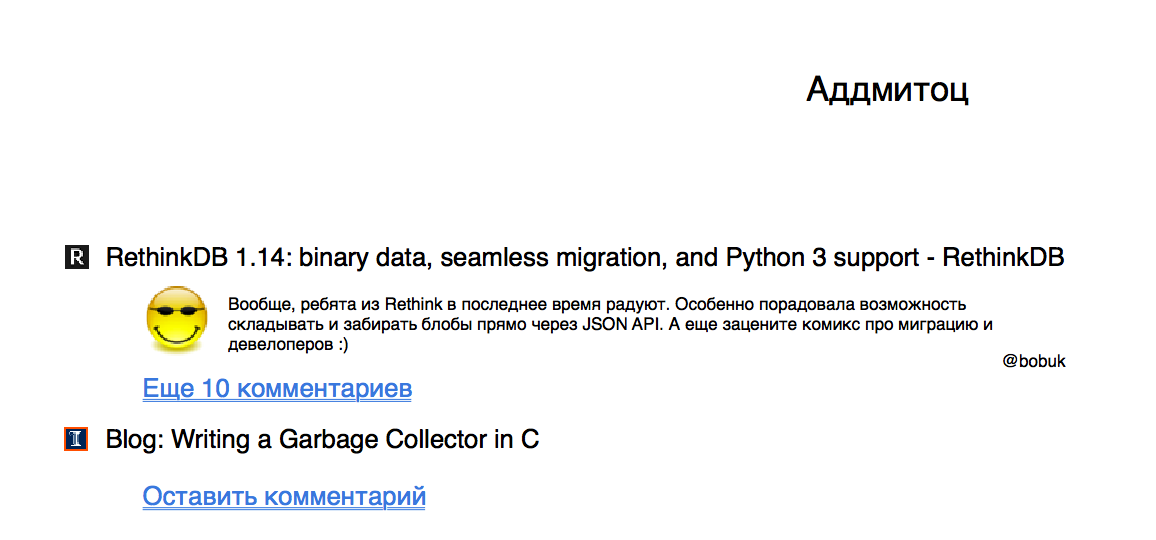Open the @bobuk author handle
The height and width of the screenshot is (540, 1156).
click(1034, 362)
